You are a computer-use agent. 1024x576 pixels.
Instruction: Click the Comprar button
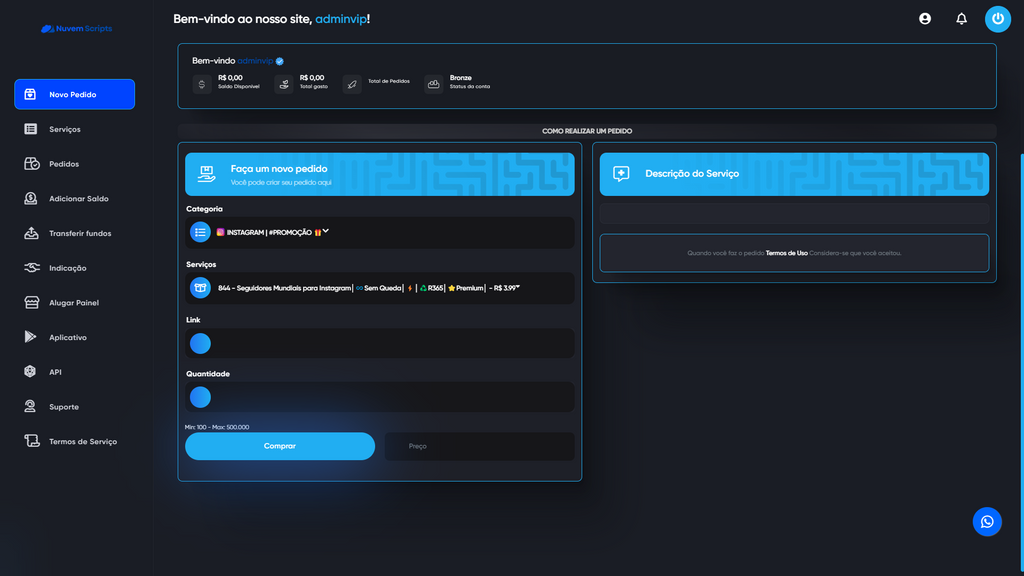coord(279,446)
